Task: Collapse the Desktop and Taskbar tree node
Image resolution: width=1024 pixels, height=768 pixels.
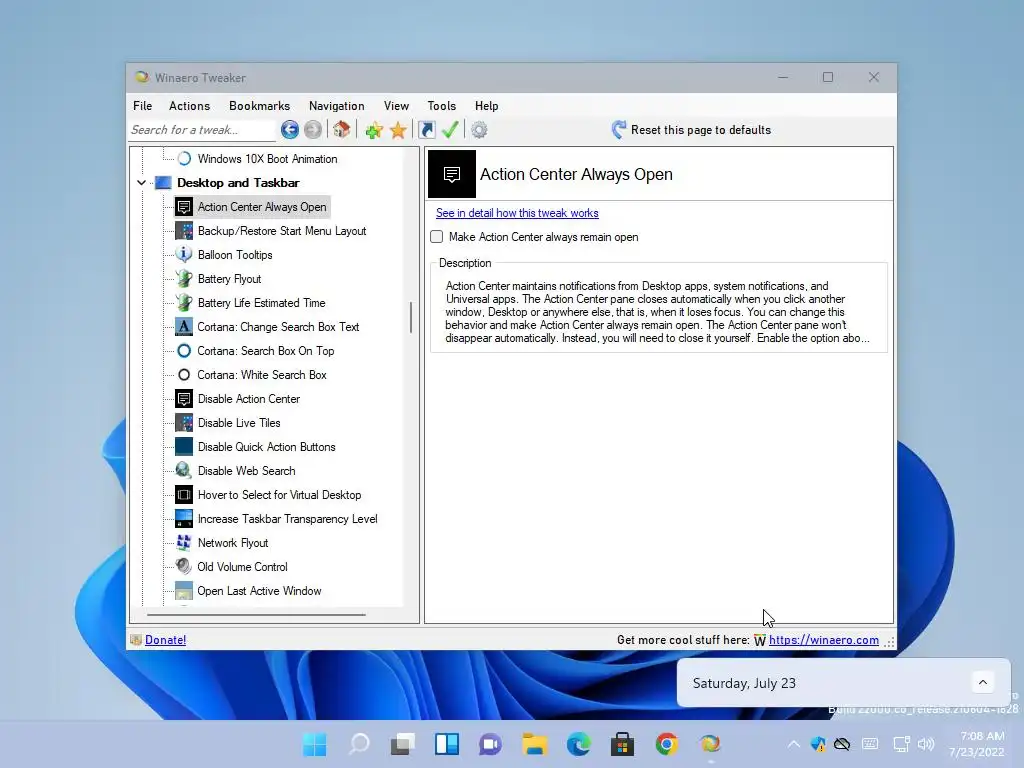Action: pos(142,183)
